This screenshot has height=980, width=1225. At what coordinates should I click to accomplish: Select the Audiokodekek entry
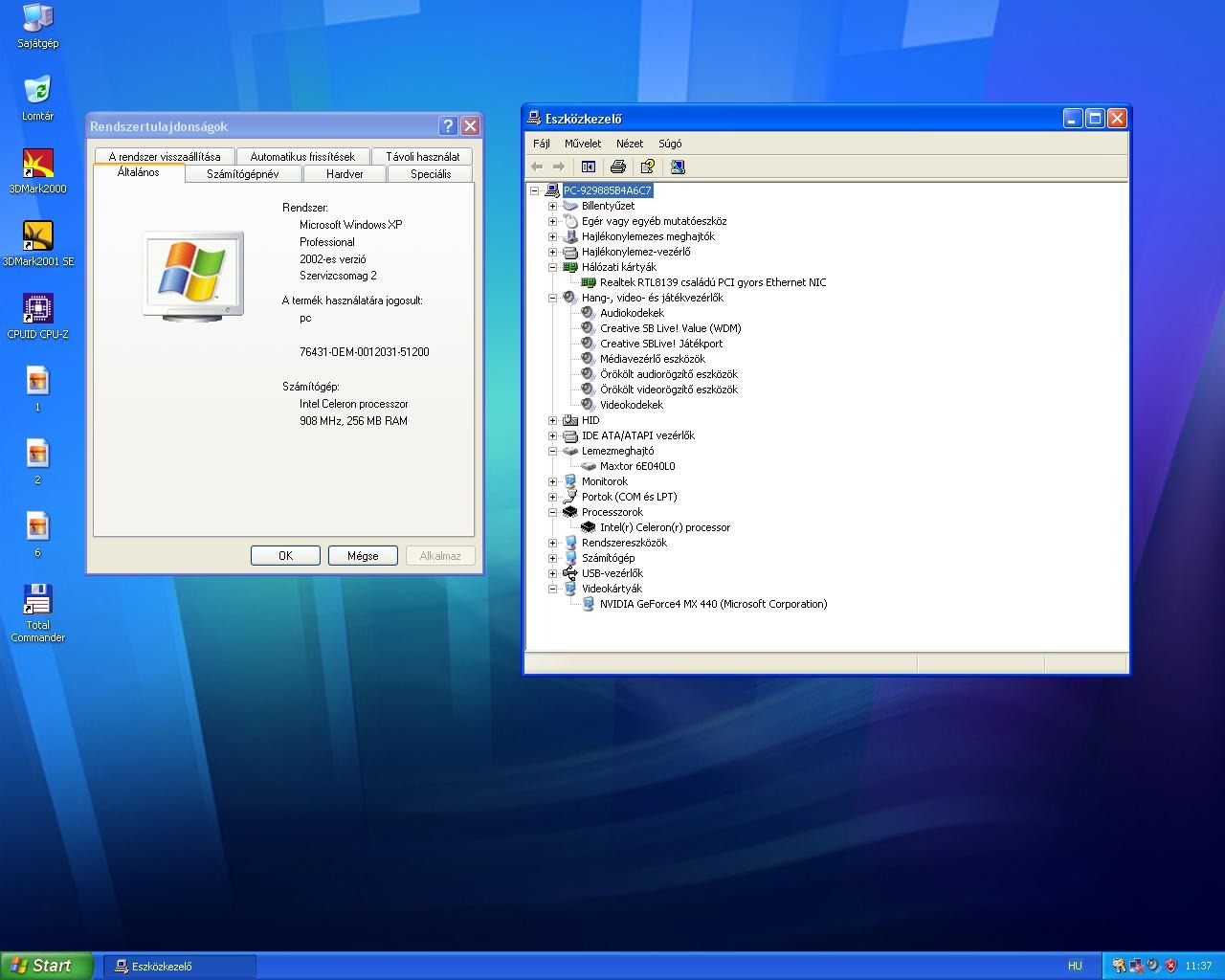(632, 313)
